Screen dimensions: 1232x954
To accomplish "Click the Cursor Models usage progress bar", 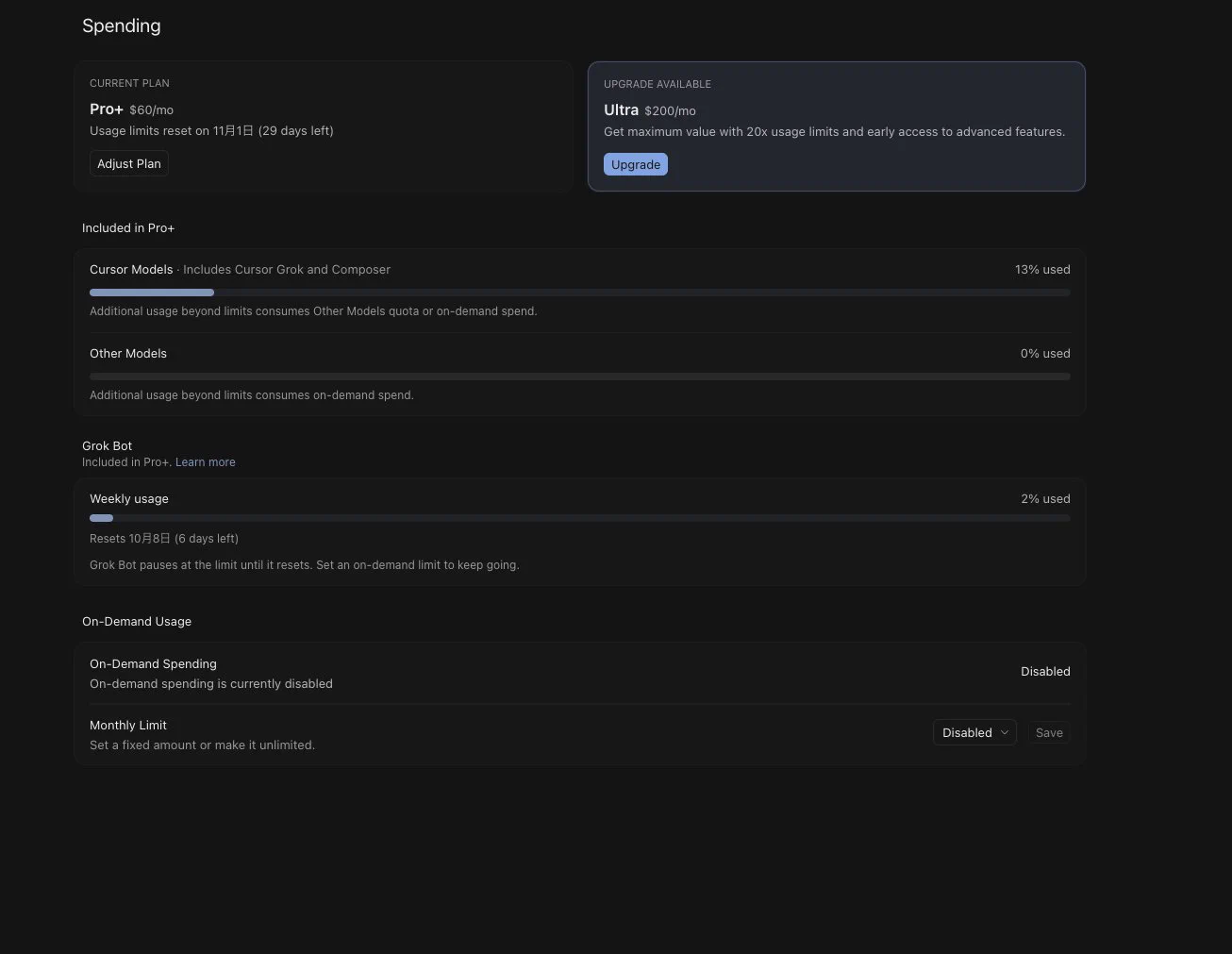I will 580,293.
